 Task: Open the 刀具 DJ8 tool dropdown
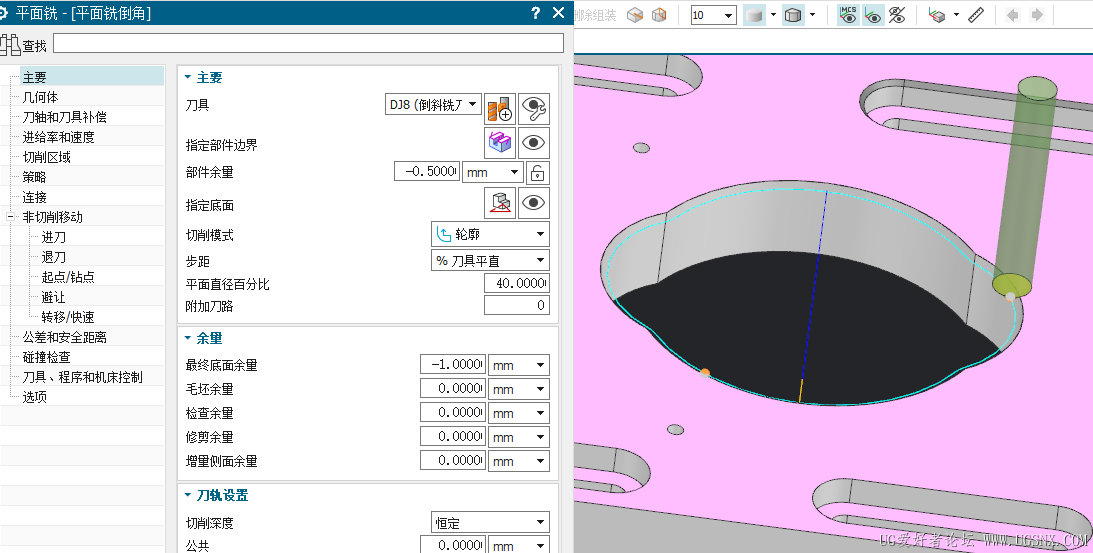pyautogui.click(x=433, y=105)
